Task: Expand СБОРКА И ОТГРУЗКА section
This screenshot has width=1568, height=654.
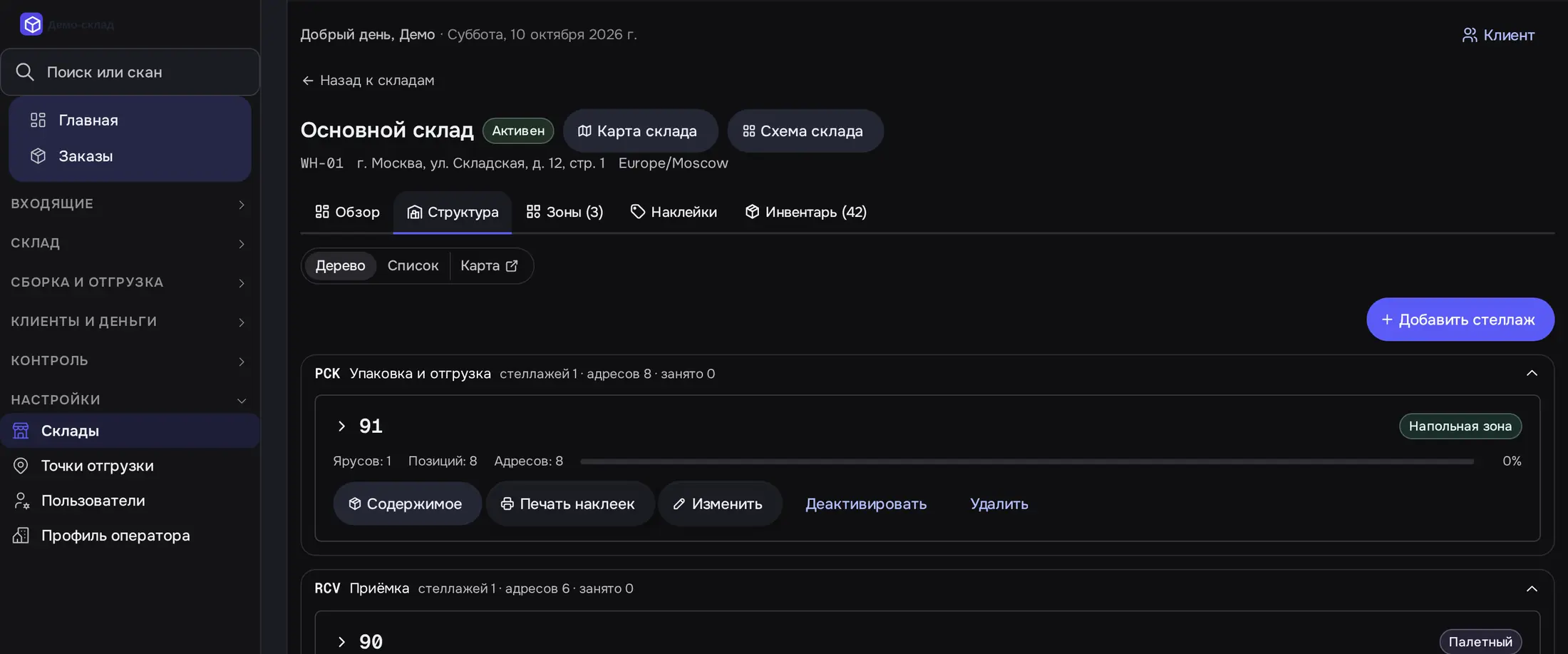Action: [x=130, y=282]
